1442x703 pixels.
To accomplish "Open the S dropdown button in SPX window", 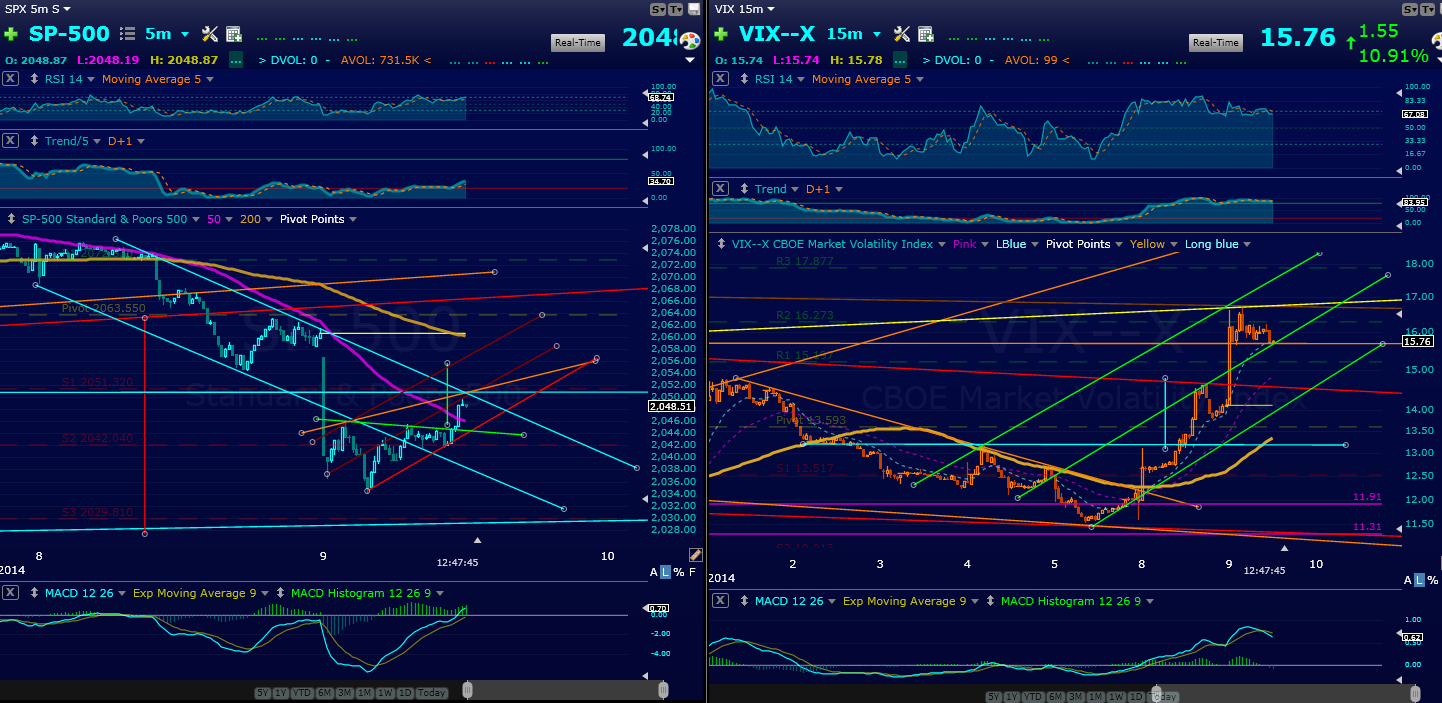I will [658, 9].
